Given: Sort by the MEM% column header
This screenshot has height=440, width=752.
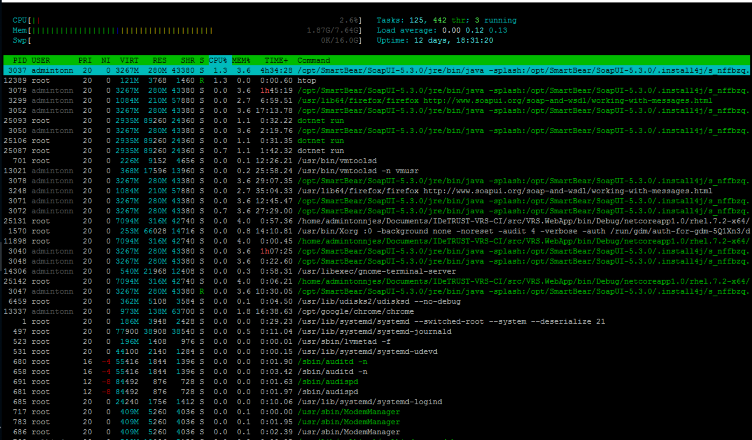Looking at the screenshot, I should click(x=241, y=60).
